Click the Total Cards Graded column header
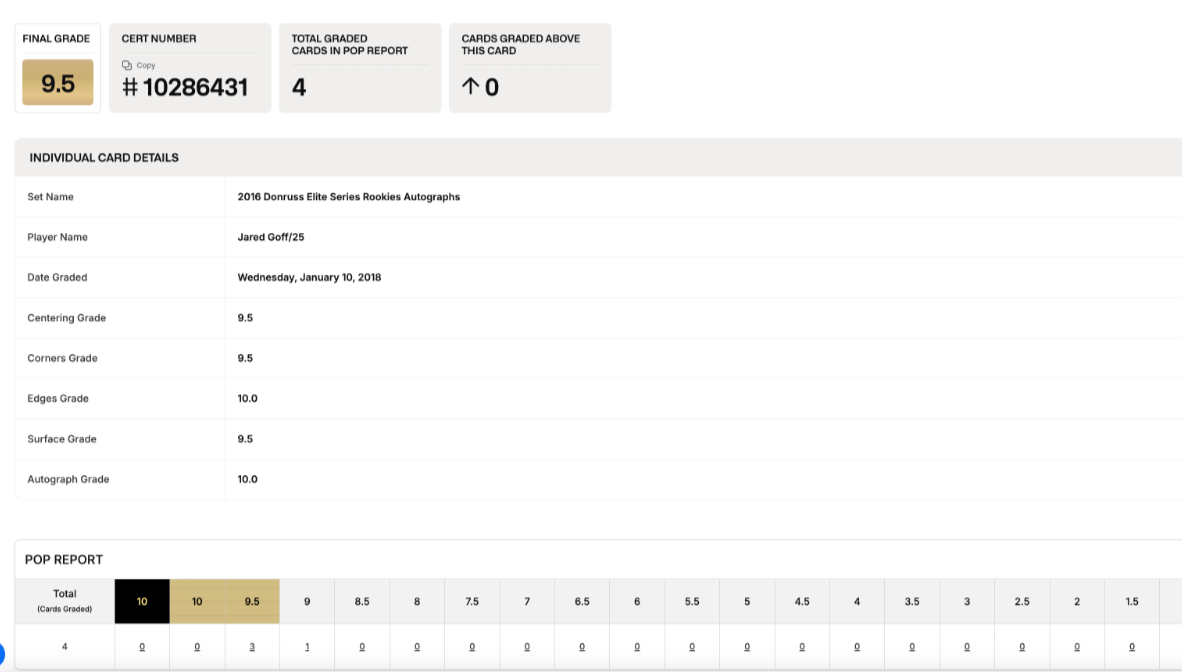 [65, 600]
